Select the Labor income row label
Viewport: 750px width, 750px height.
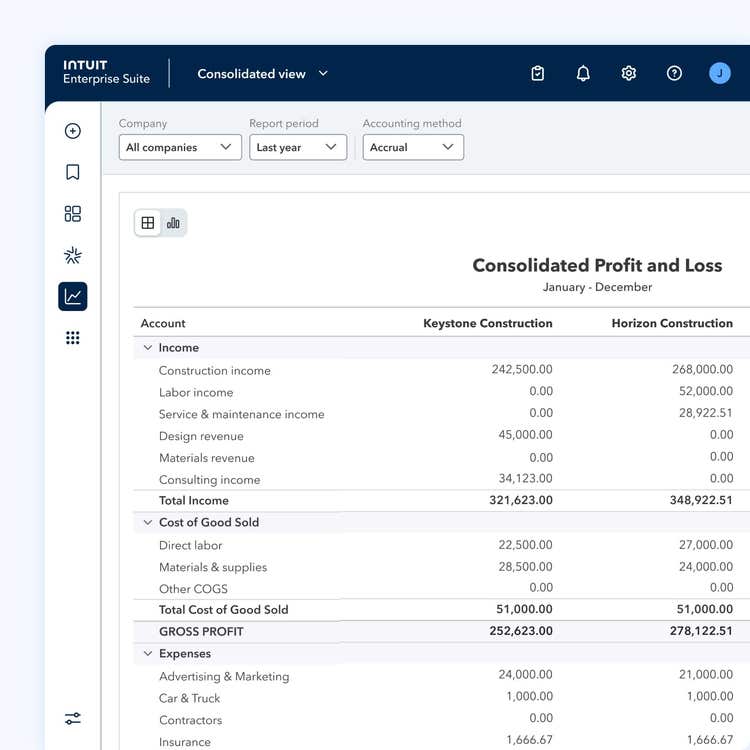pos(196,393)
